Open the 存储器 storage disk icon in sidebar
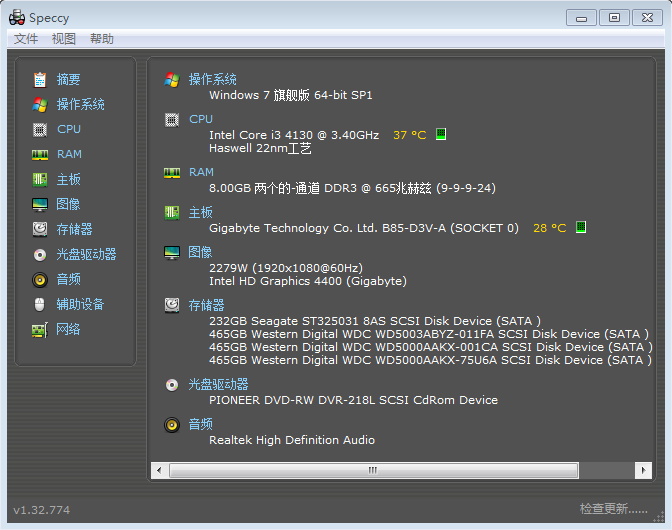The width and height of the screenshot is (672, 530). [40, 229]
